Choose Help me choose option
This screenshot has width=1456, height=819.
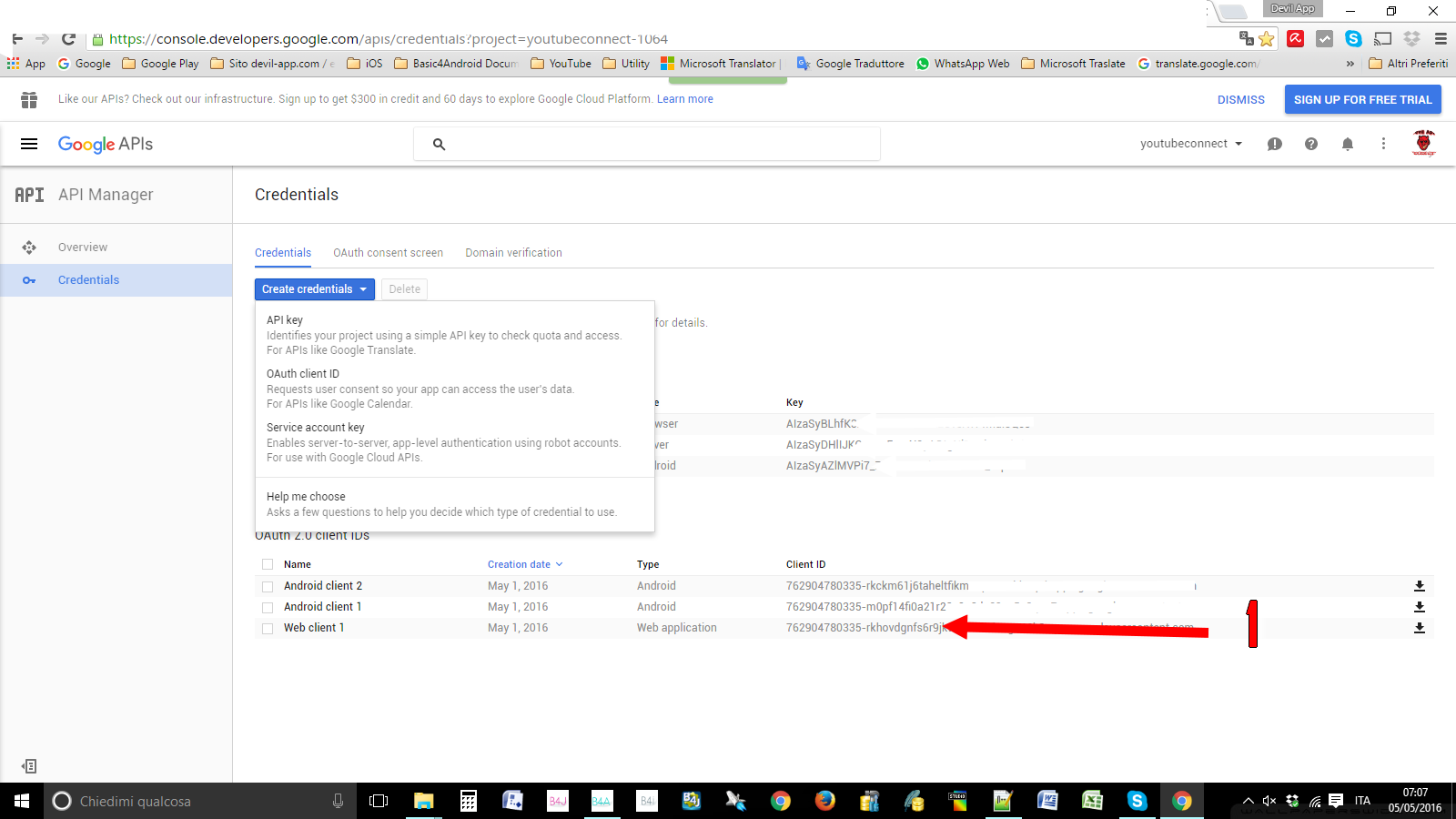[455, 504]
